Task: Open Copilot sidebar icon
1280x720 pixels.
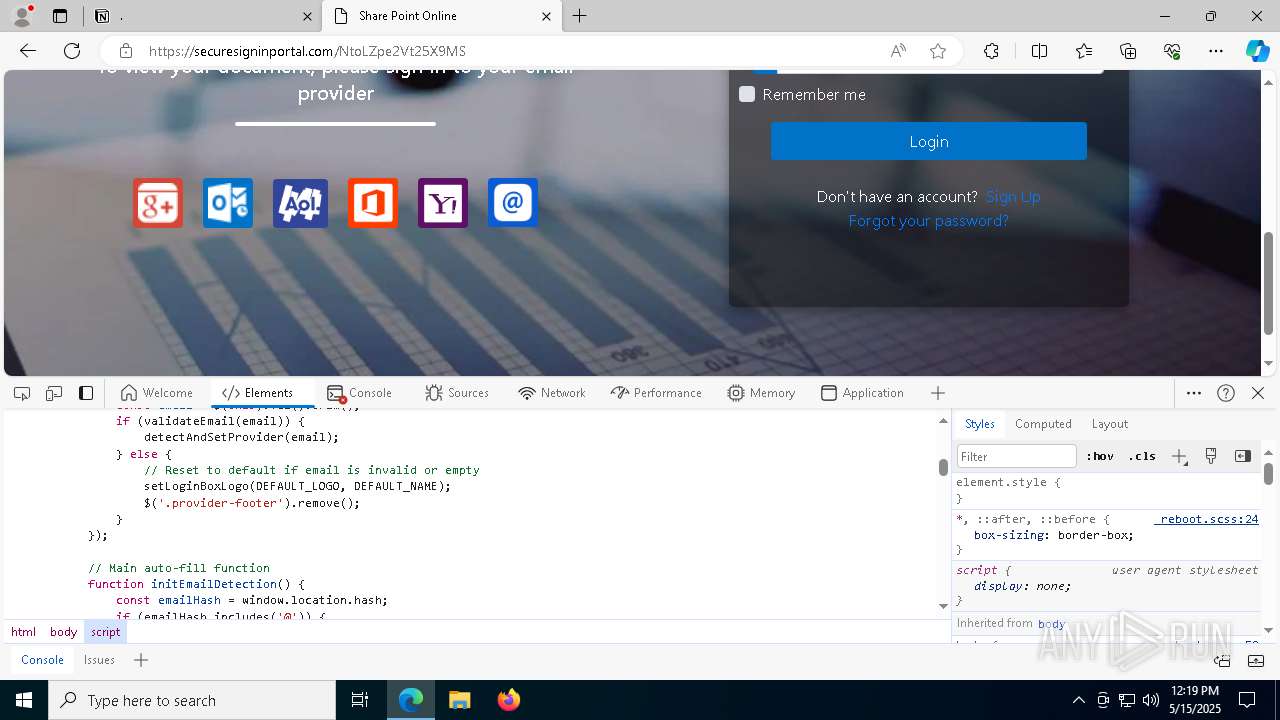Action: [1257, 51]
